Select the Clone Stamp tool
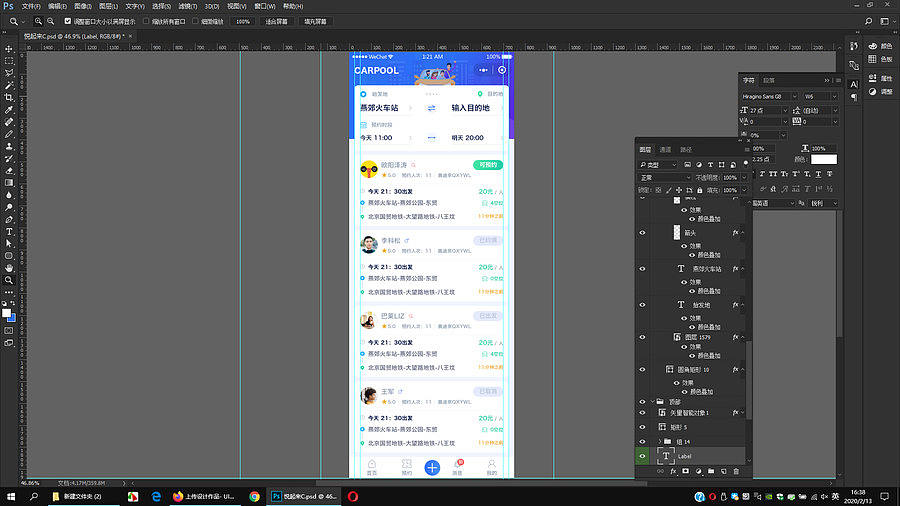 point(9,146)
